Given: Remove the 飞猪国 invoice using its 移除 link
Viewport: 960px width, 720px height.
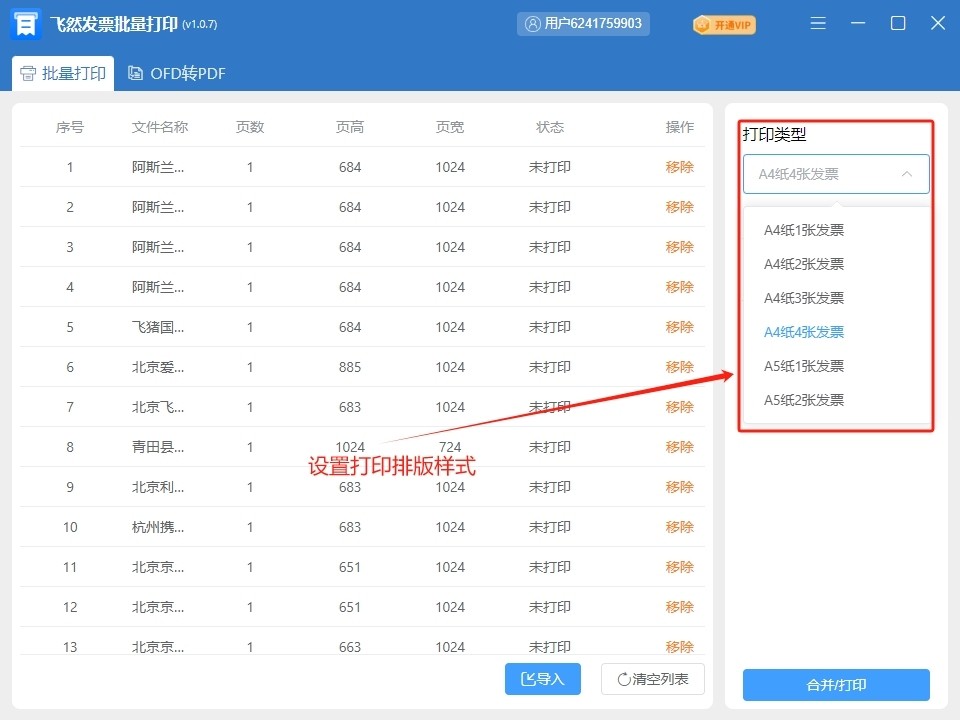Looking at the screenshot, I should tap(679, 327).
